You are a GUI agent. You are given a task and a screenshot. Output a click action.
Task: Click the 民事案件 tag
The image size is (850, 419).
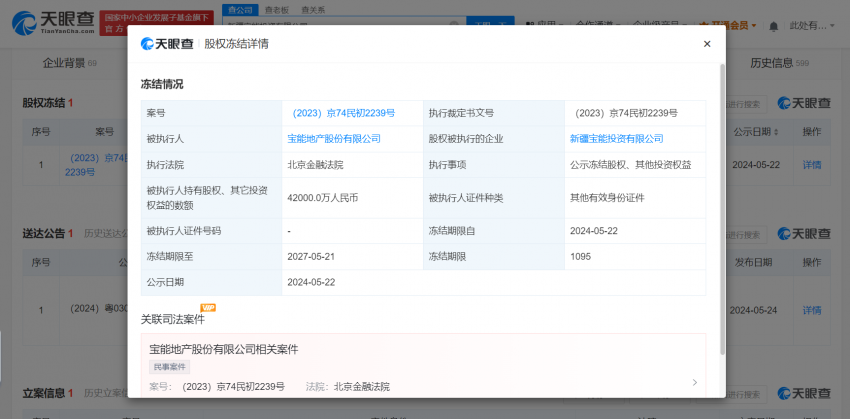tap(169, 367)
